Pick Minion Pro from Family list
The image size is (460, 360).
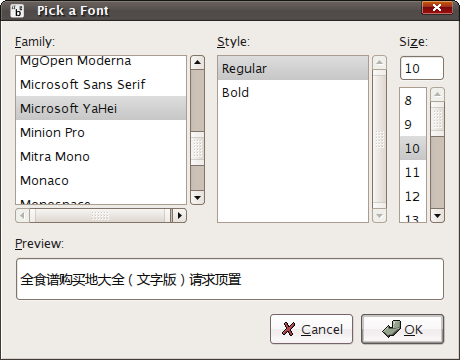click(x=101, y=132)
